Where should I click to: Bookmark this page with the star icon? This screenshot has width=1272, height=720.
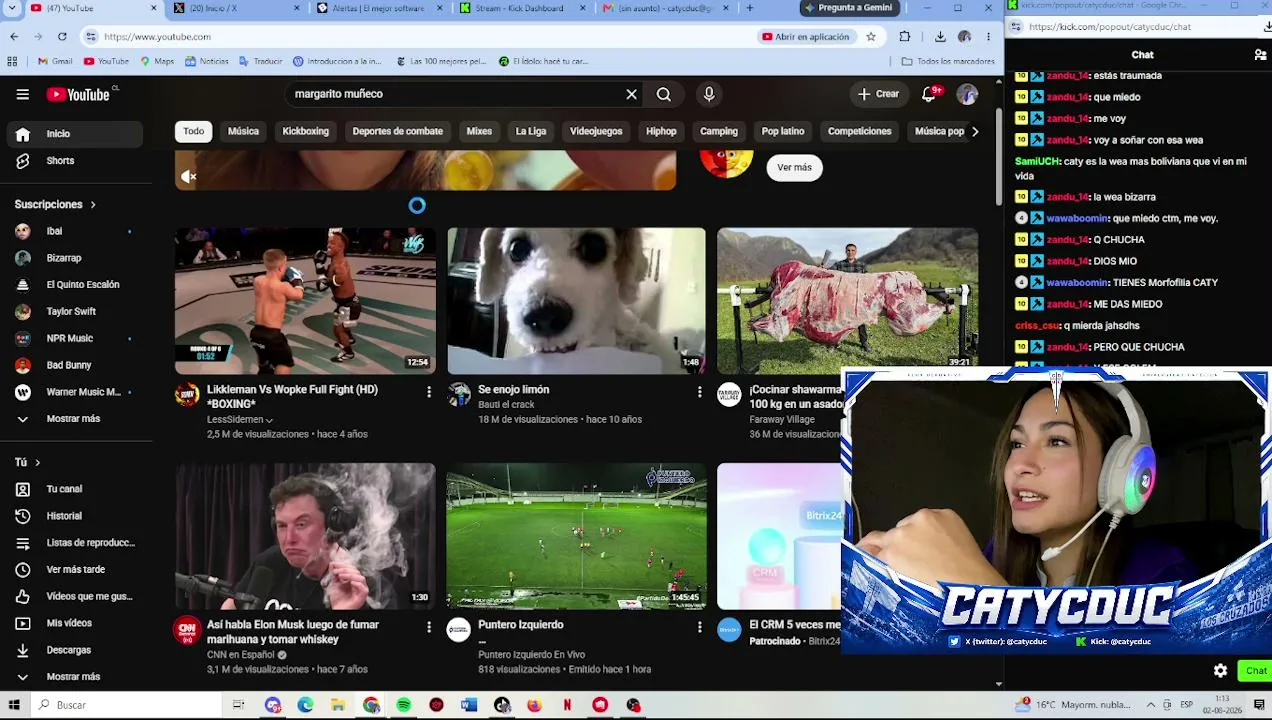(871, 37)
